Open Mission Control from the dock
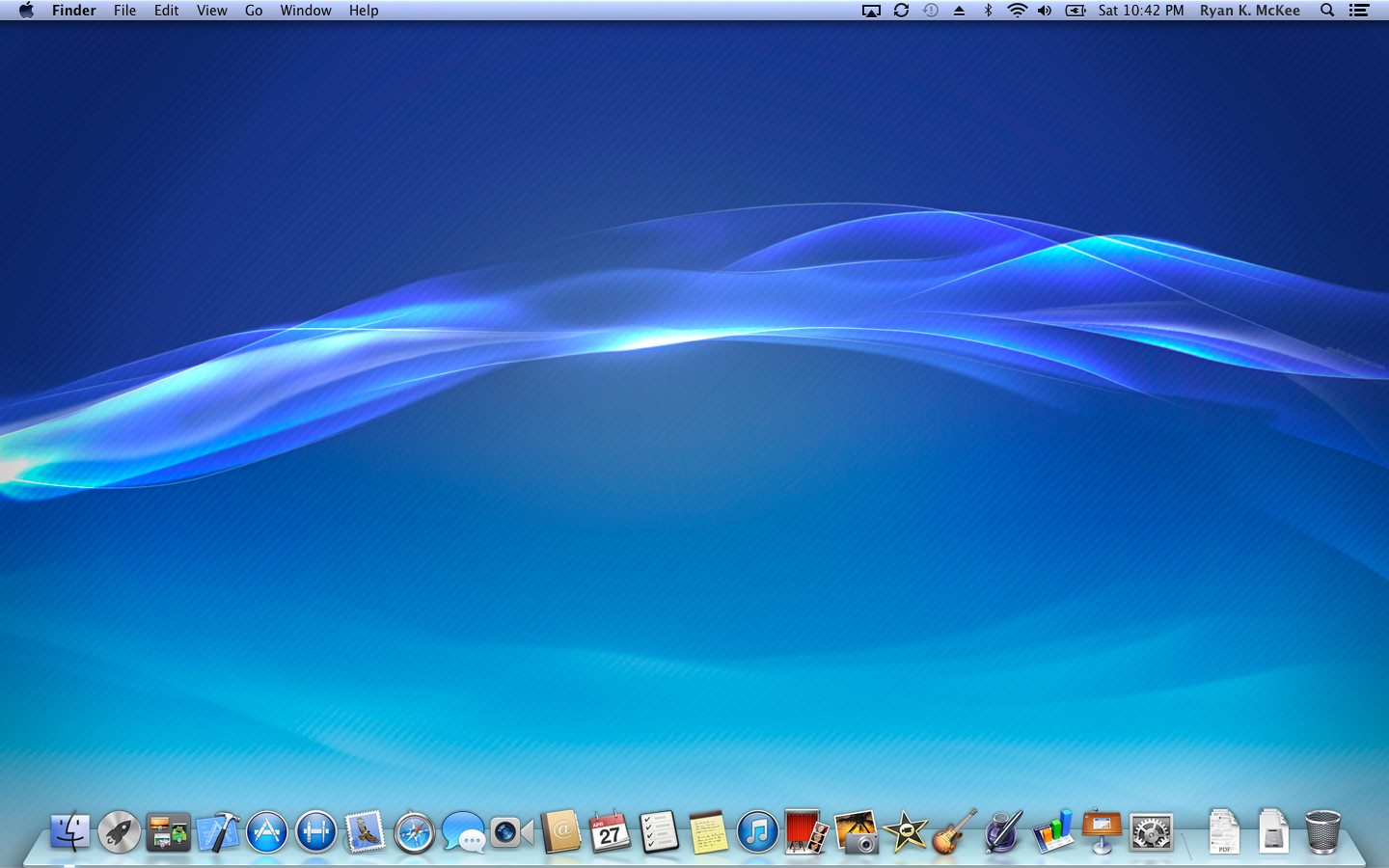This screenshot has width=1389, height=868. click(169, 831)
